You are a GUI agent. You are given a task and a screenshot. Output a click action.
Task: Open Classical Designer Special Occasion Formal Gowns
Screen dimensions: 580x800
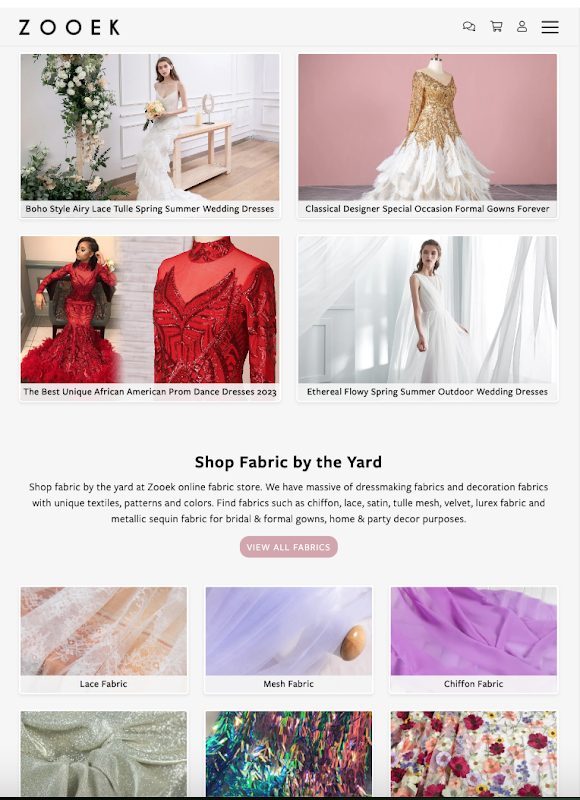427,209
